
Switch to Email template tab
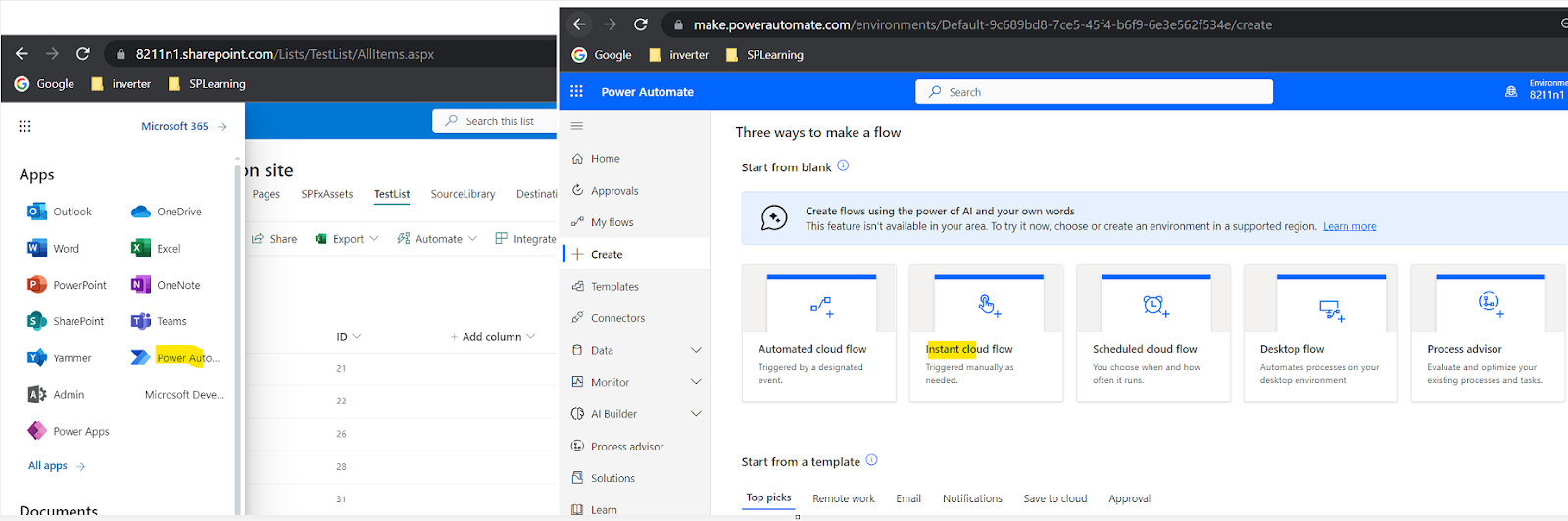tap(908, 498)
